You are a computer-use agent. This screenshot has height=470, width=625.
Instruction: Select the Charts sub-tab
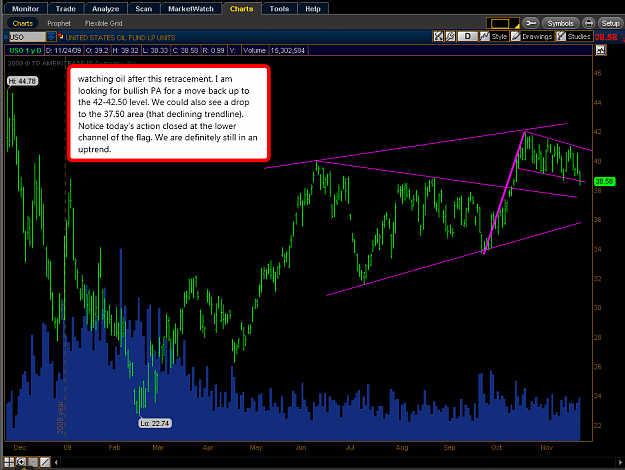click(x=22, y=24)
